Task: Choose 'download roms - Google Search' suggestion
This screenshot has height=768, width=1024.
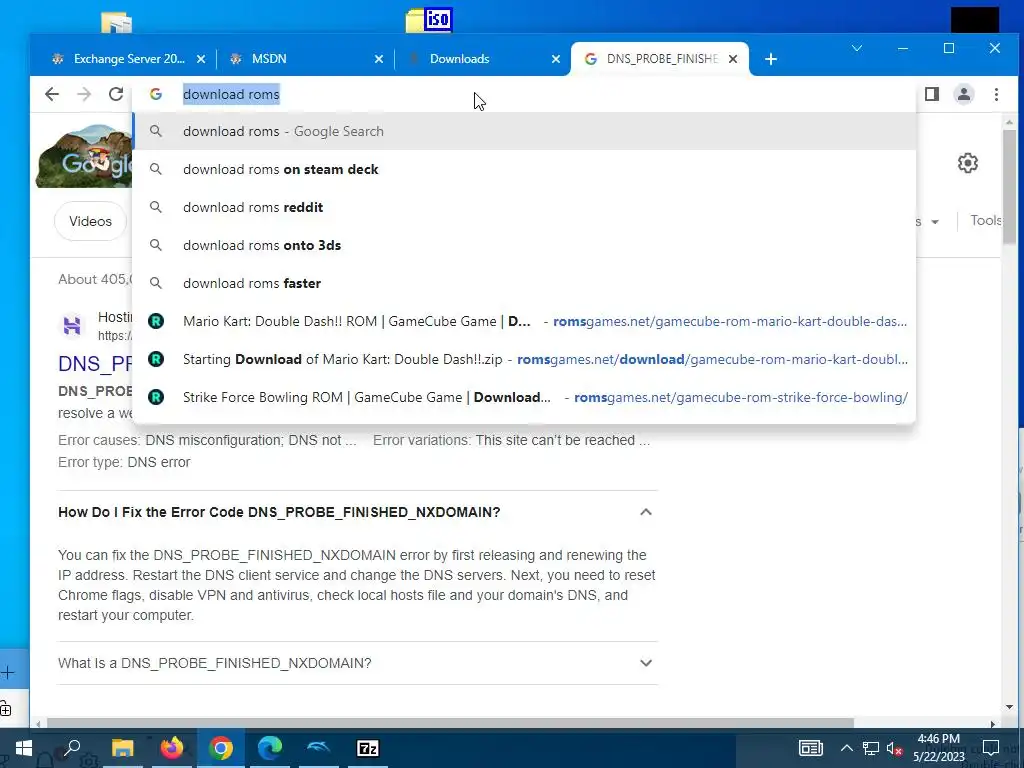Action: [524, 131]
